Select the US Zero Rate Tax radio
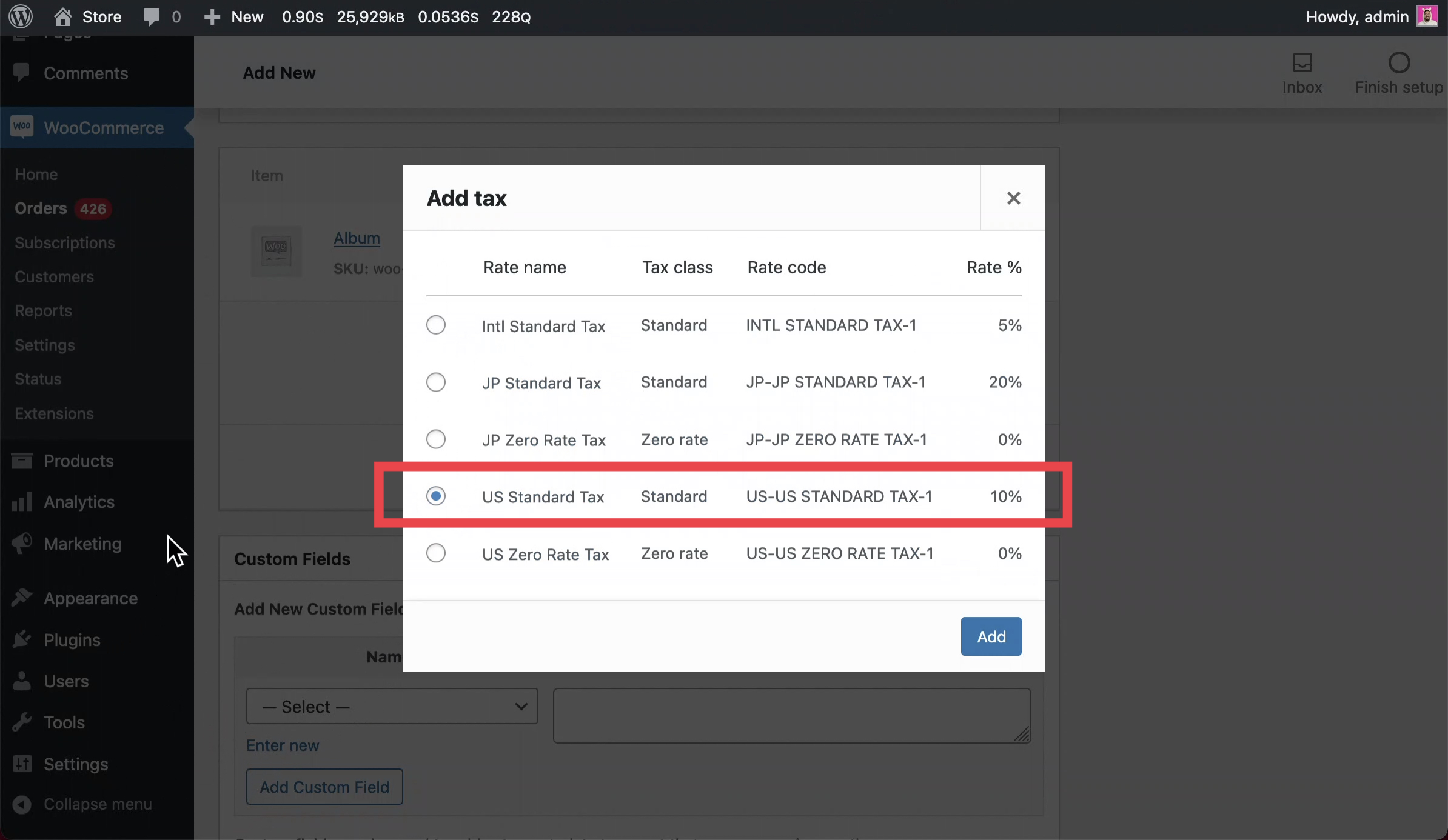The height and width of the screenshot is (840, 1448). coord(435,553)
